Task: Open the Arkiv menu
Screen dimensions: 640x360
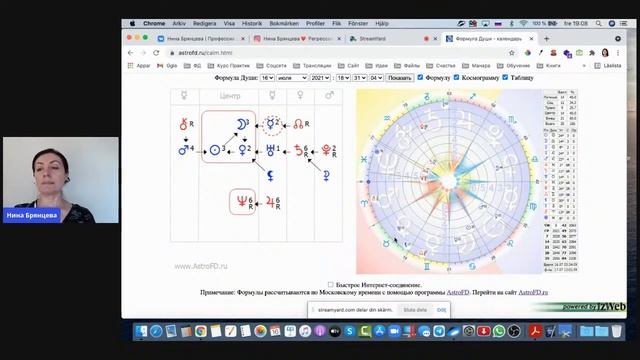Action: point(179,24)
